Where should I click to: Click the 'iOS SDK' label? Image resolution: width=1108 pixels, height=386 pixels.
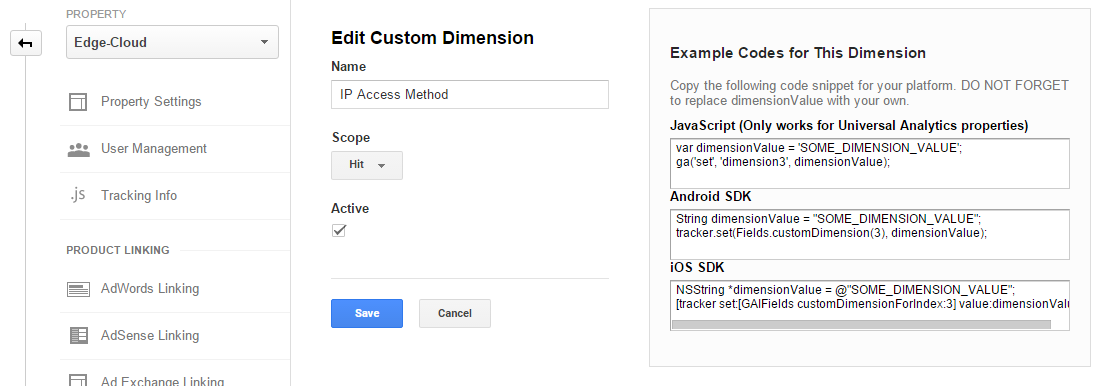697,267
